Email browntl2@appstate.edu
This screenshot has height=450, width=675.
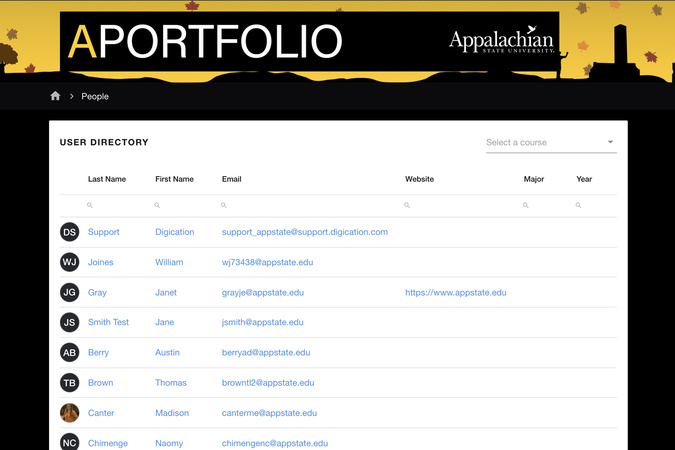268,383
